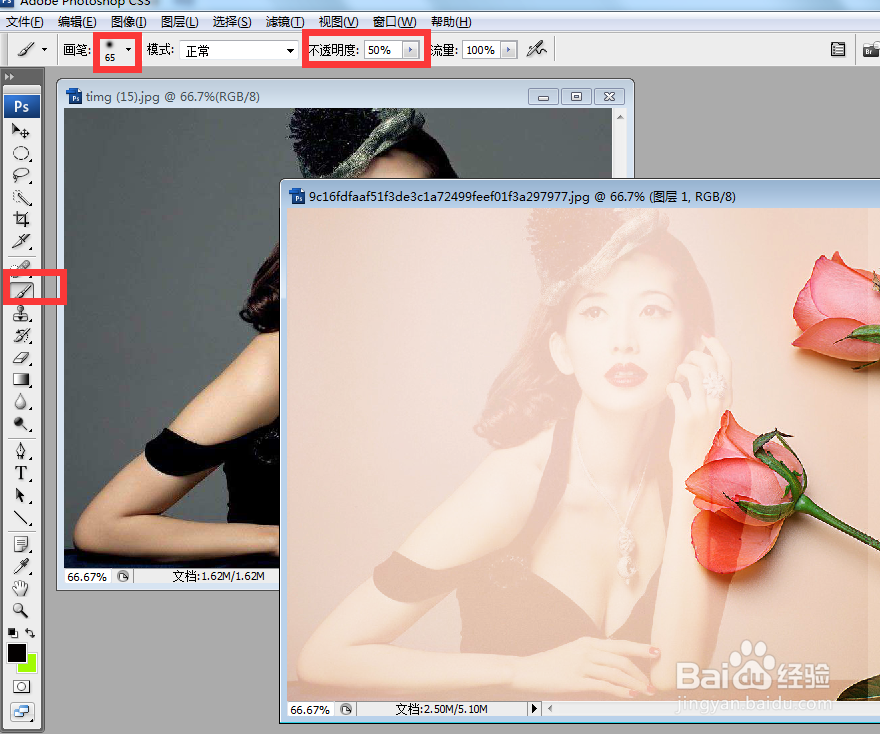
Task: Open the Bridge button in options bar
Action: pyautogui.click(x=869, y=49)
